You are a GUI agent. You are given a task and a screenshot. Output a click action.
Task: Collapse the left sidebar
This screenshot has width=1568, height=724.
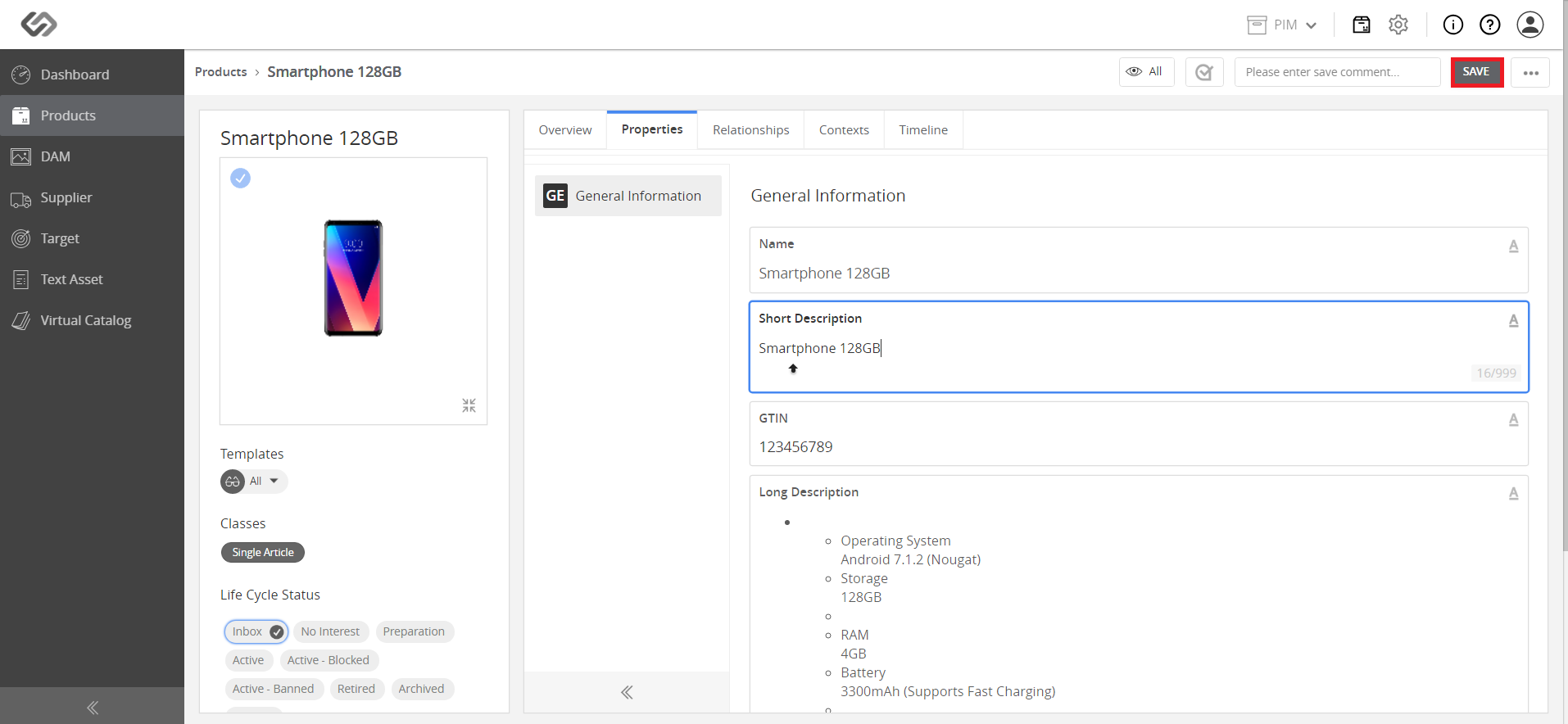click(92, 708)
